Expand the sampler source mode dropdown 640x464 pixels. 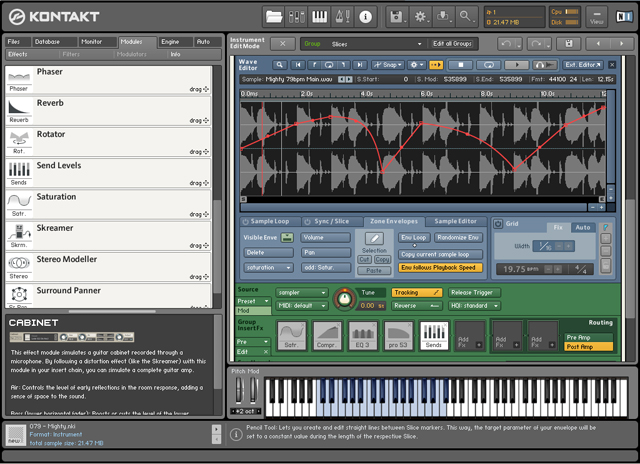(301, 292)
